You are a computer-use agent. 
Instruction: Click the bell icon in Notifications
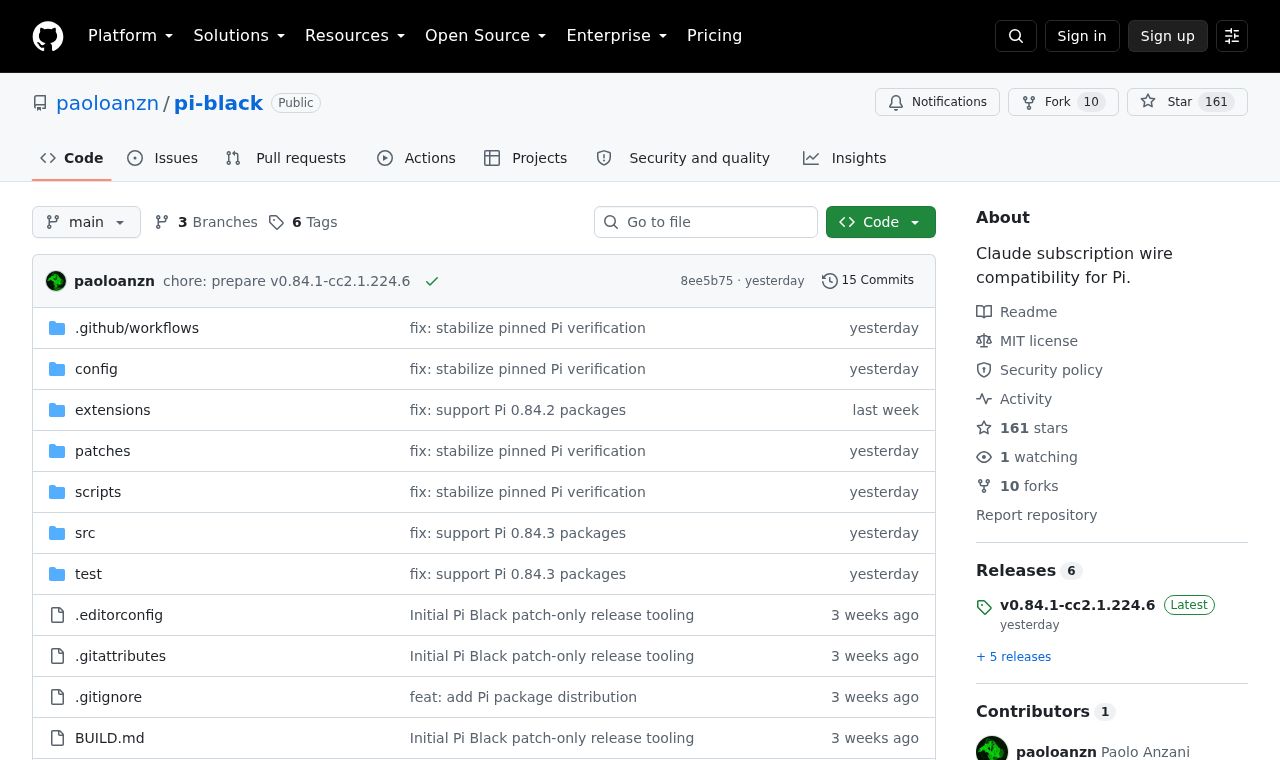(x=896, y=102)
